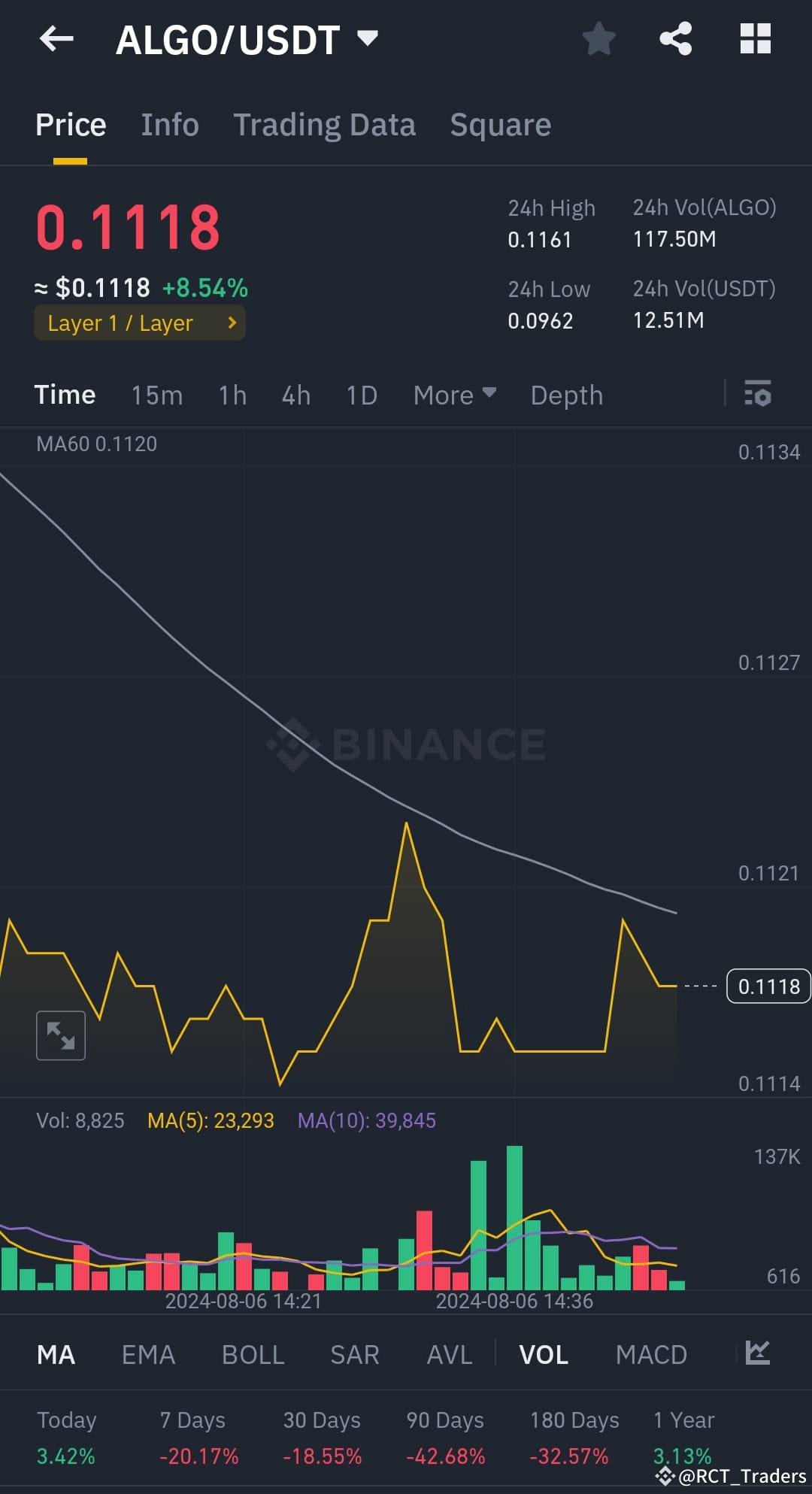Screen dimensions: 812x1494
Task: Tap the 0.1118 current price label
Action: point(768,986)
